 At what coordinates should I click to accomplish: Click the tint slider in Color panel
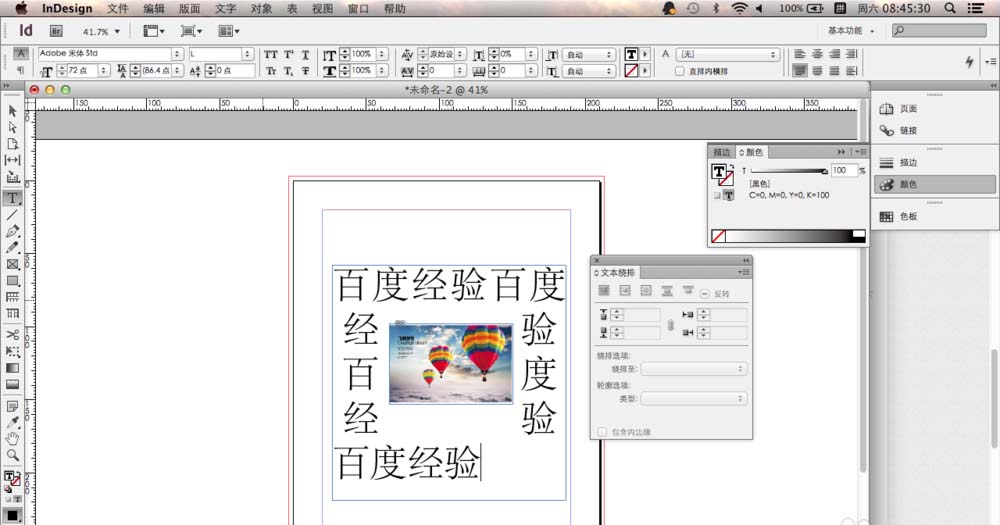(789, 171)
